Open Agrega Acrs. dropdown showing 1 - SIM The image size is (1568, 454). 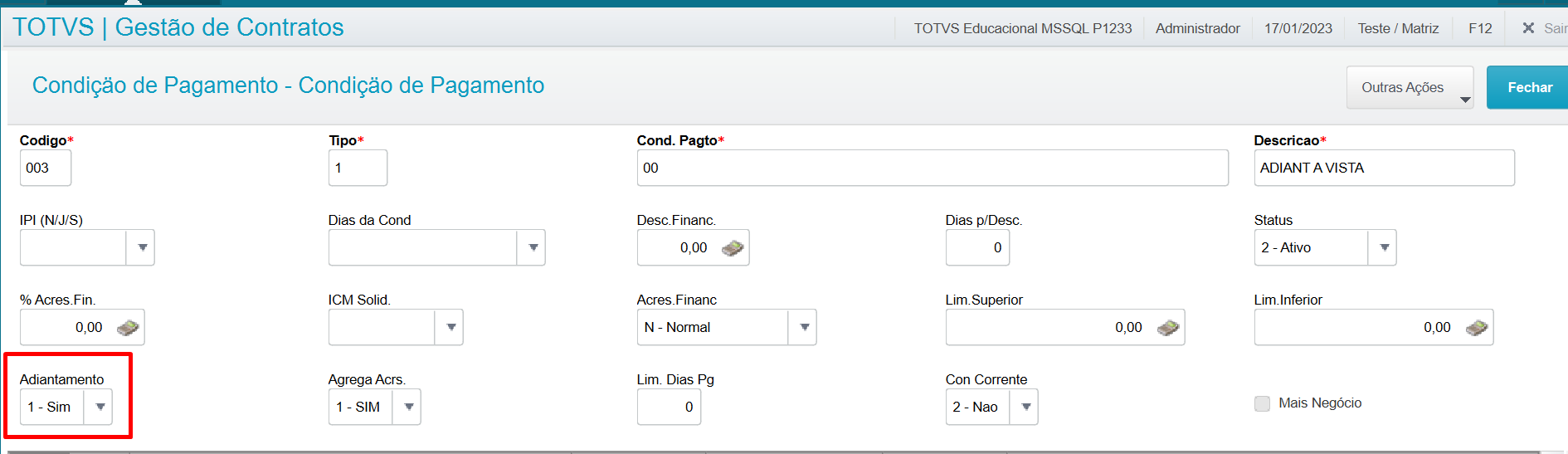pos(407,407)
